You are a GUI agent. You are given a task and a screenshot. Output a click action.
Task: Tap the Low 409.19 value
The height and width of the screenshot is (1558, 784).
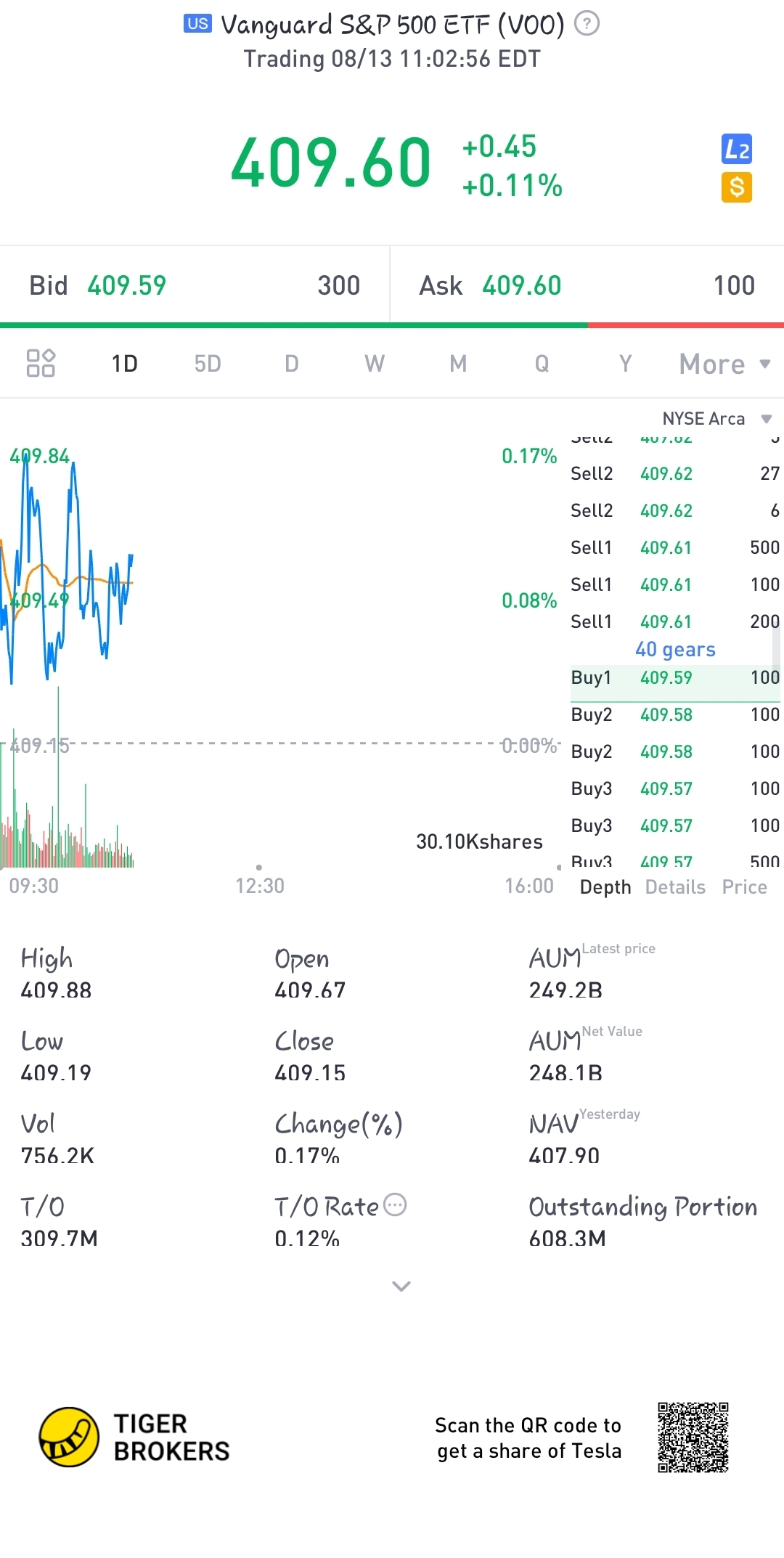pyautogui.click(x=56, y=1072)
